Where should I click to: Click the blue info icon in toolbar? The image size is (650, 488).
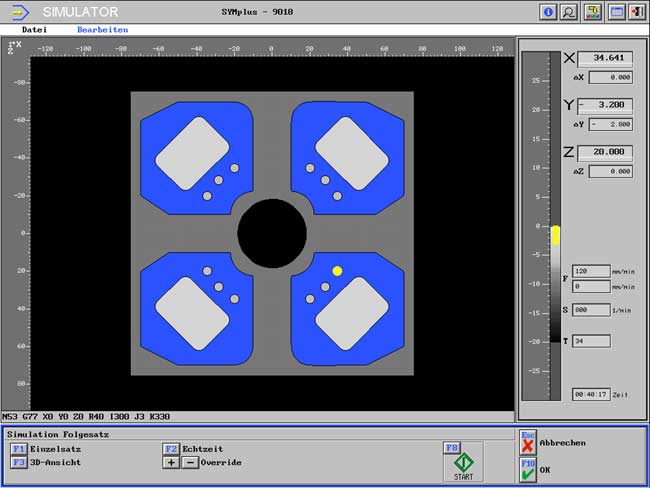coord(548,12)
